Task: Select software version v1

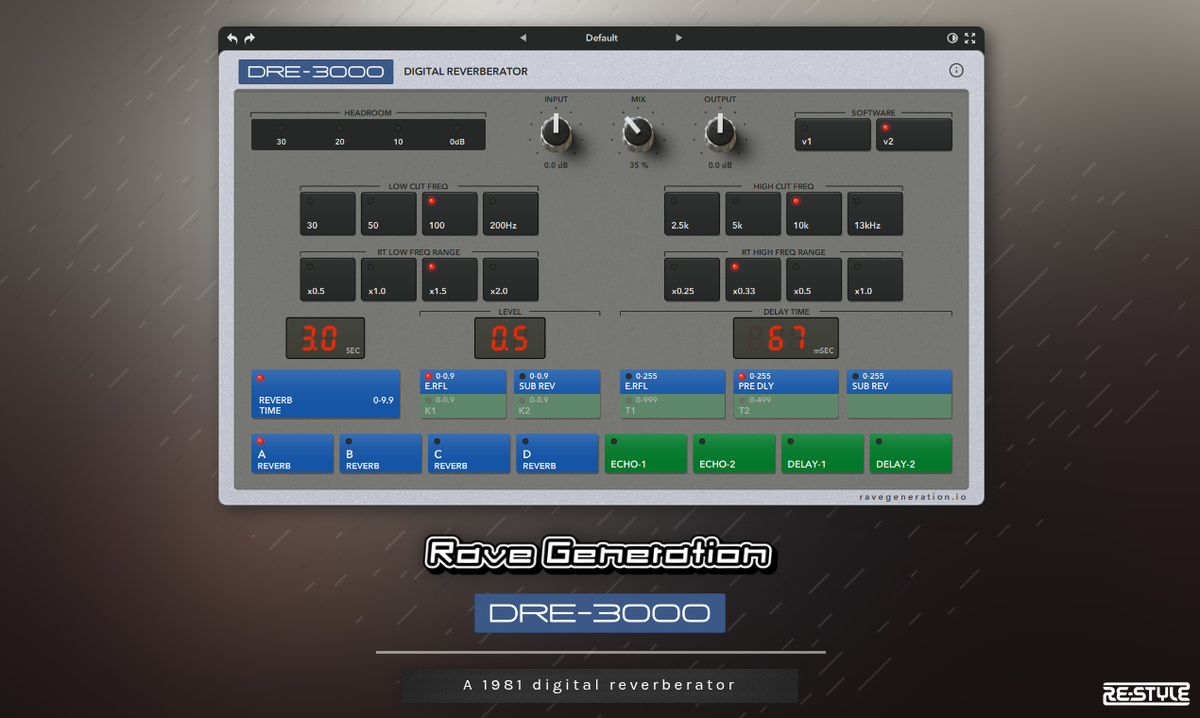Action: (833, 135)
